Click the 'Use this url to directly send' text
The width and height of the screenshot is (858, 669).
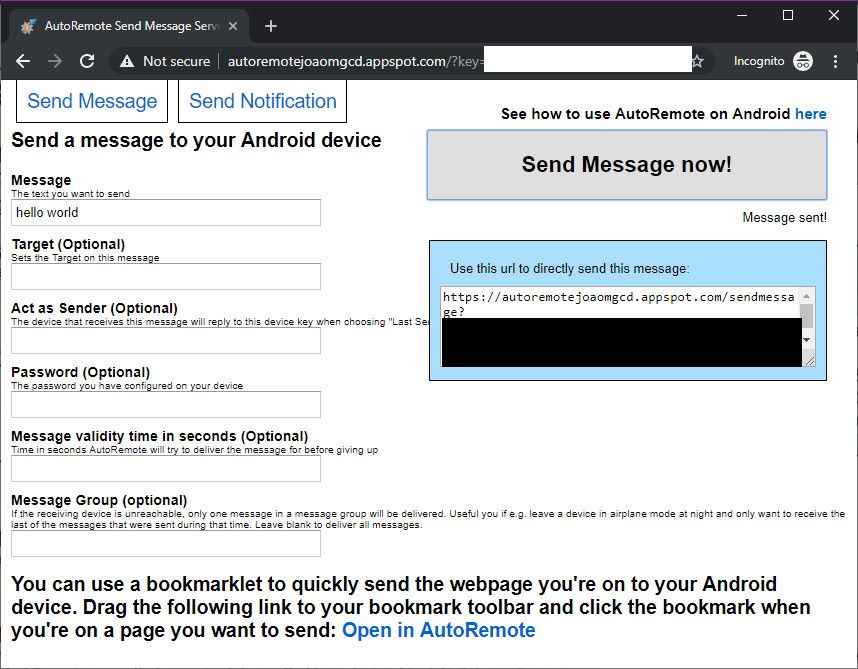tap(570, 269)
